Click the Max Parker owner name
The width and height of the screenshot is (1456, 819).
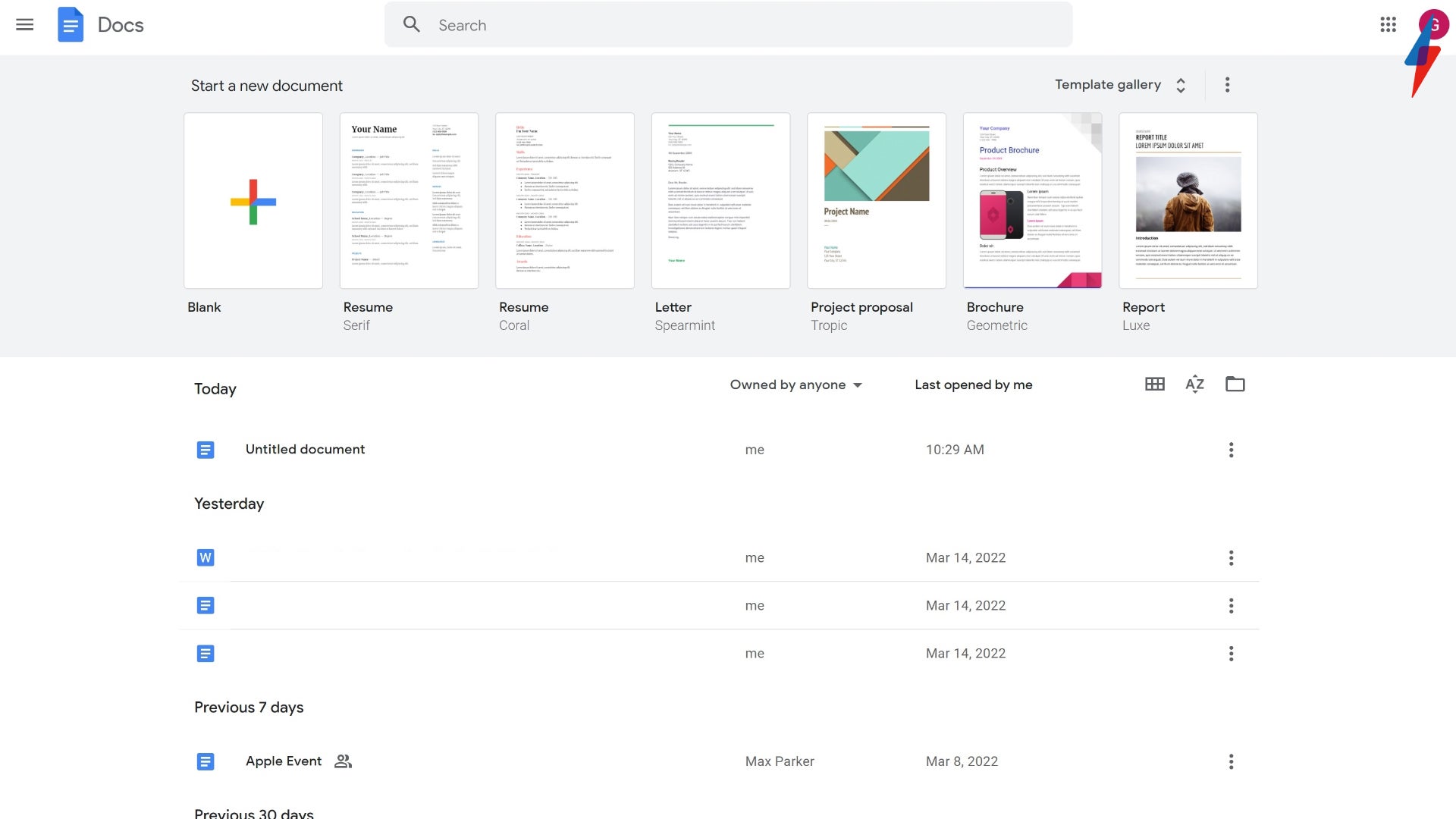(x=780, y=761)
